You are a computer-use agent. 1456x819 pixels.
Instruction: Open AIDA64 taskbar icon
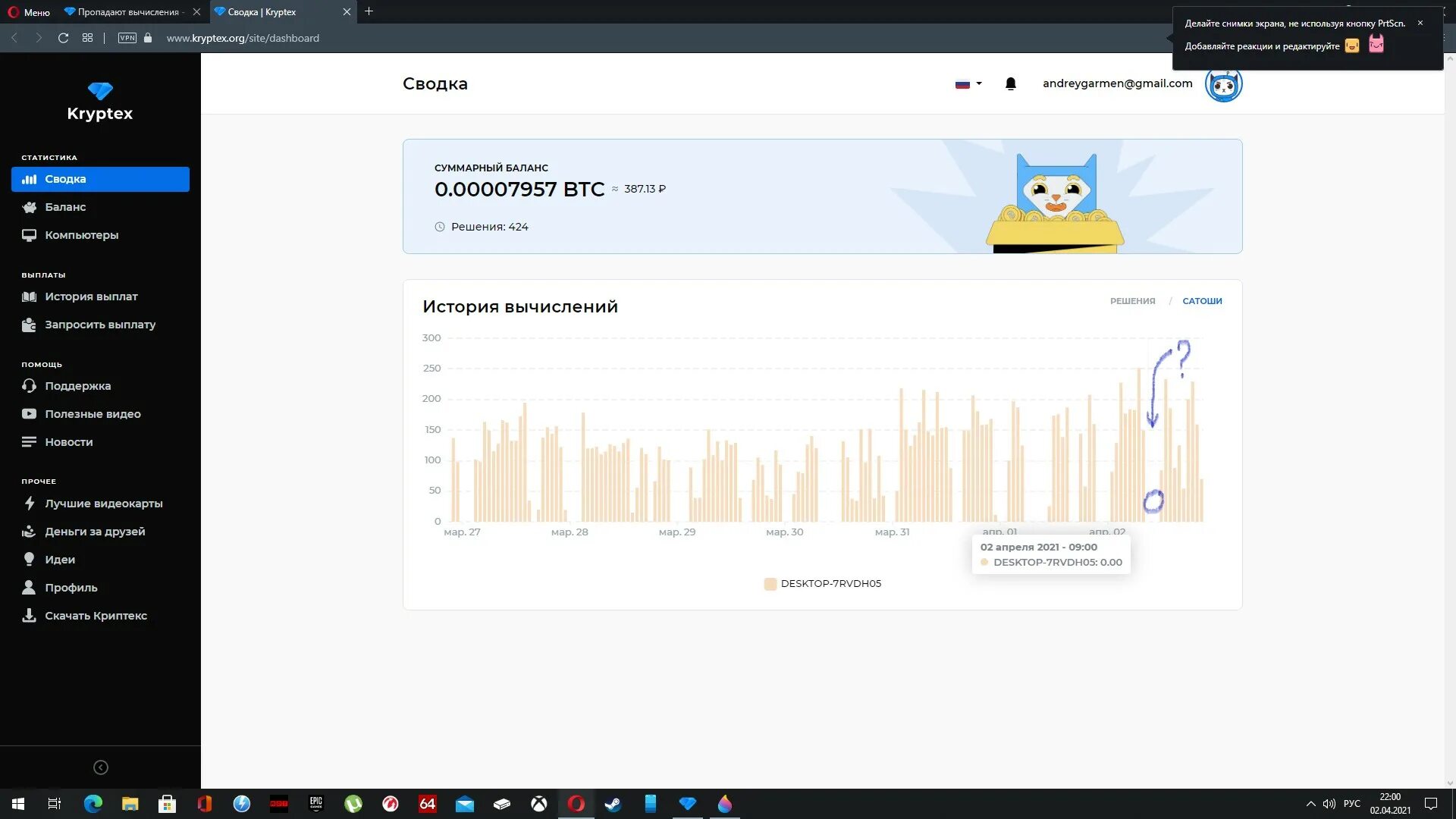(x=427, y=804)
